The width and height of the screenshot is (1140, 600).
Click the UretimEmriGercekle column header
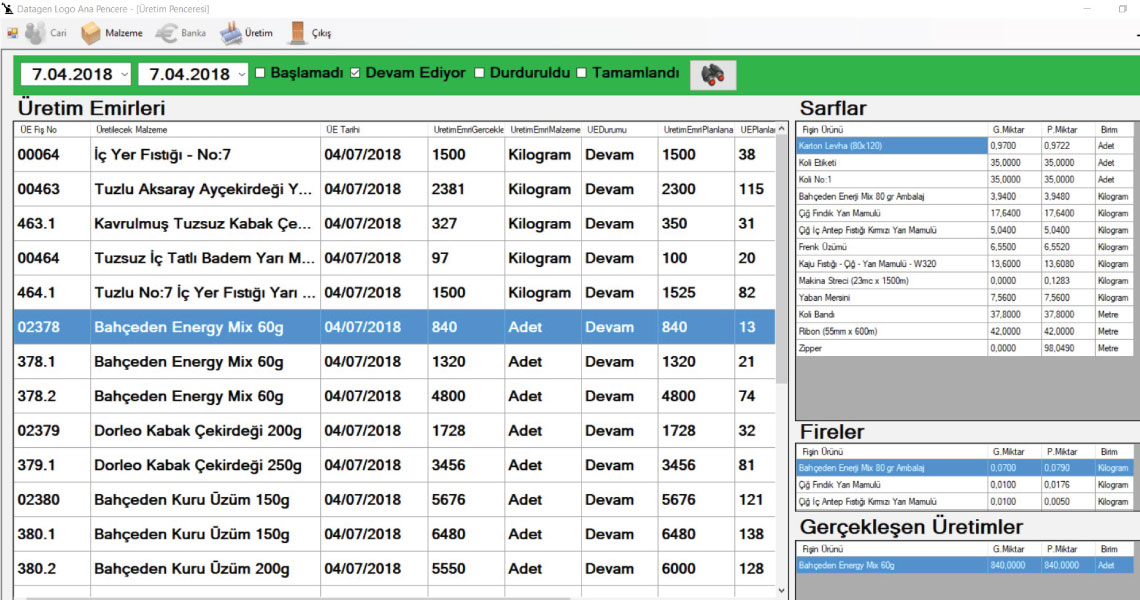click(467, 129)
